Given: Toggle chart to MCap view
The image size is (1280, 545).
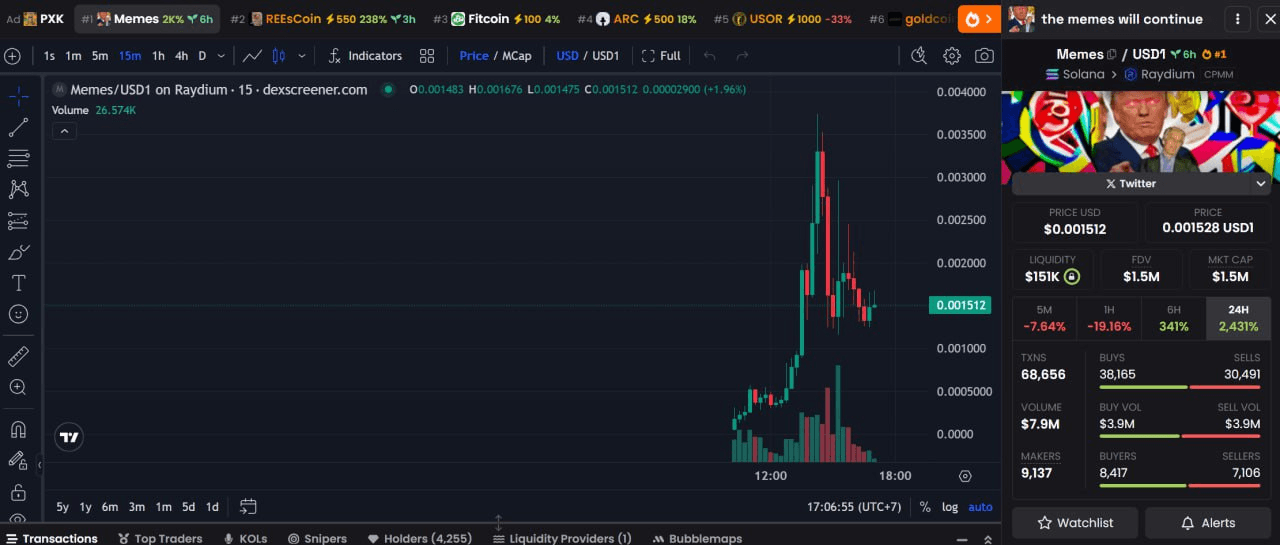Looking at the screenshot, I should pos(516,56).
